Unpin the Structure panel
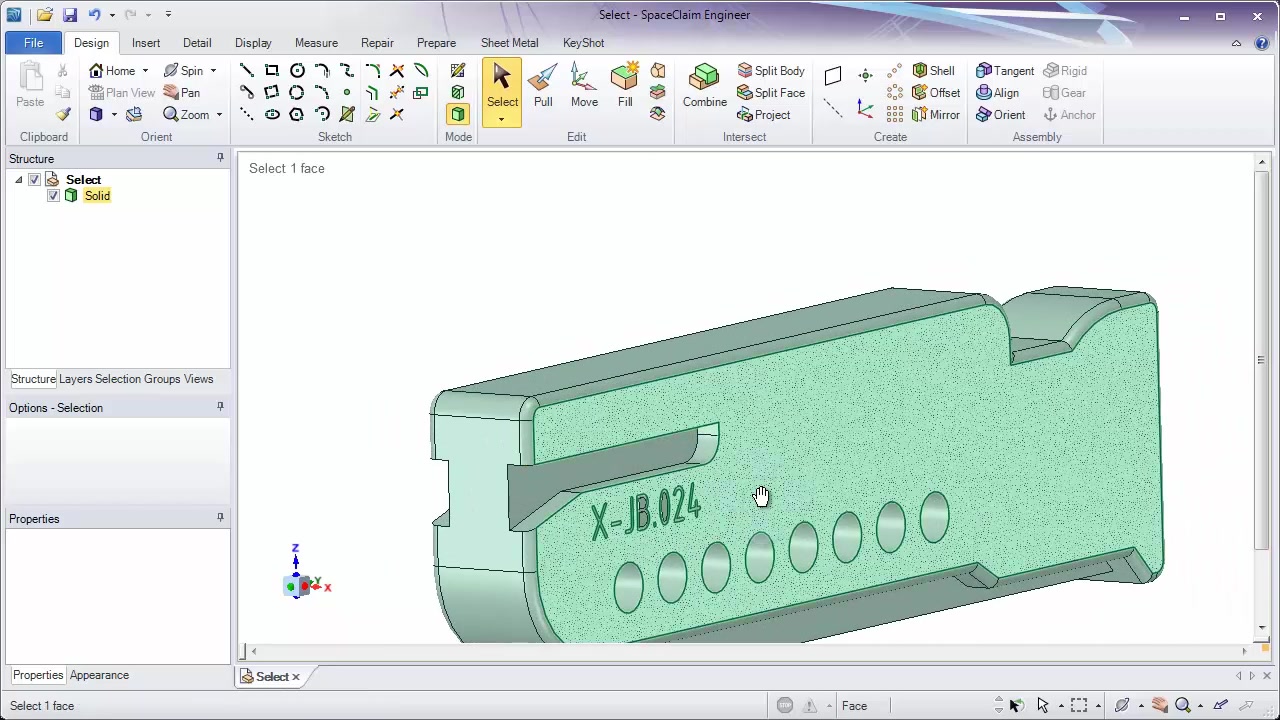The image size is (1280, 720). pos(220,158)
